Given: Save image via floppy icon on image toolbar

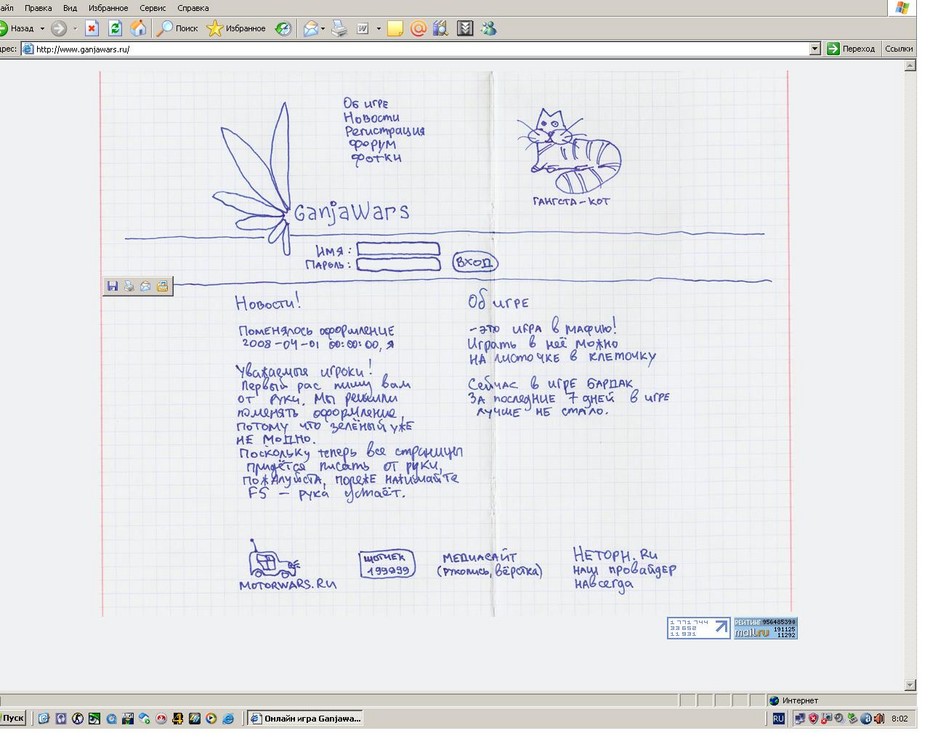Looking at the screenshot, I should click(x=112, y=287).
